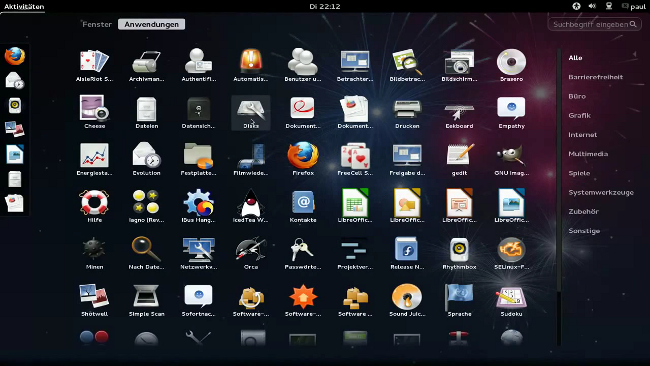Filter by Barrierefreiheit category
This screenshot has width=650, height=366.
point(595,77)
